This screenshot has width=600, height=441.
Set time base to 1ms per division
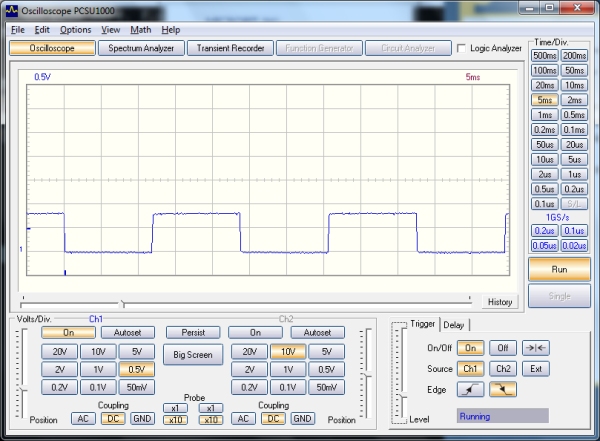pos(544,115)
